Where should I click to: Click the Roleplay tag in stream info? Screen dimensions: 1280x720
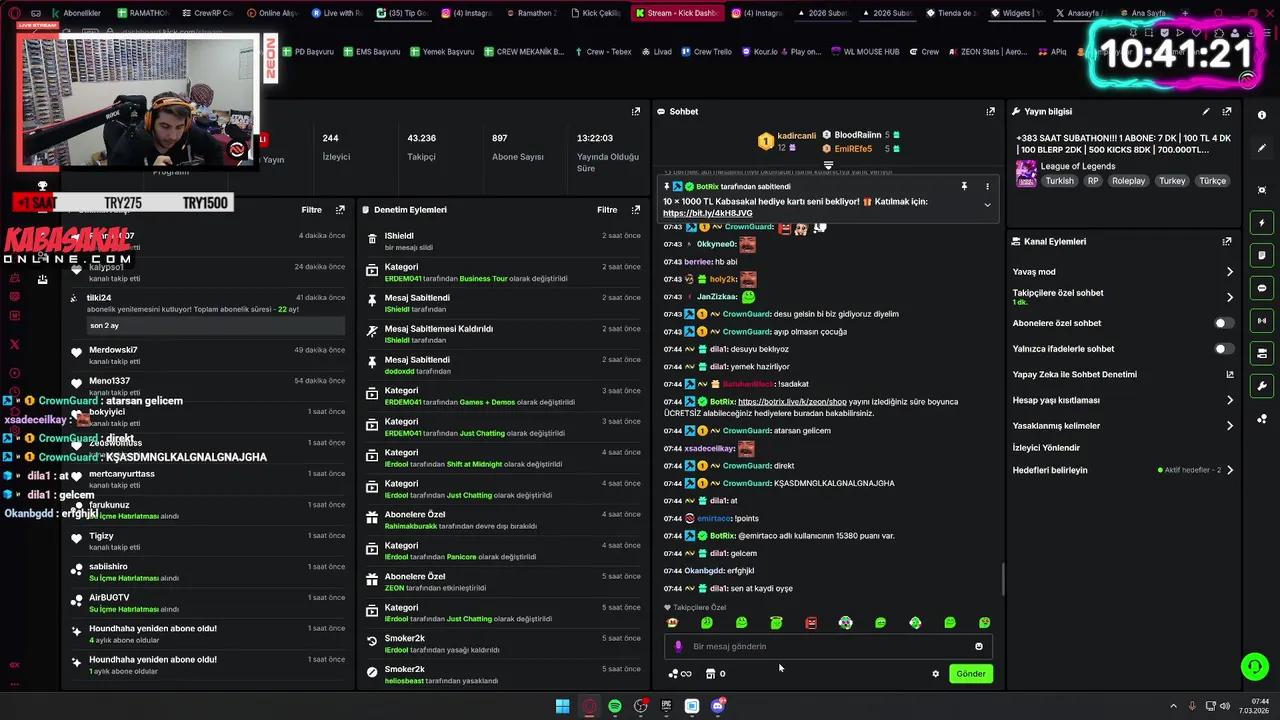point(1129,181)
